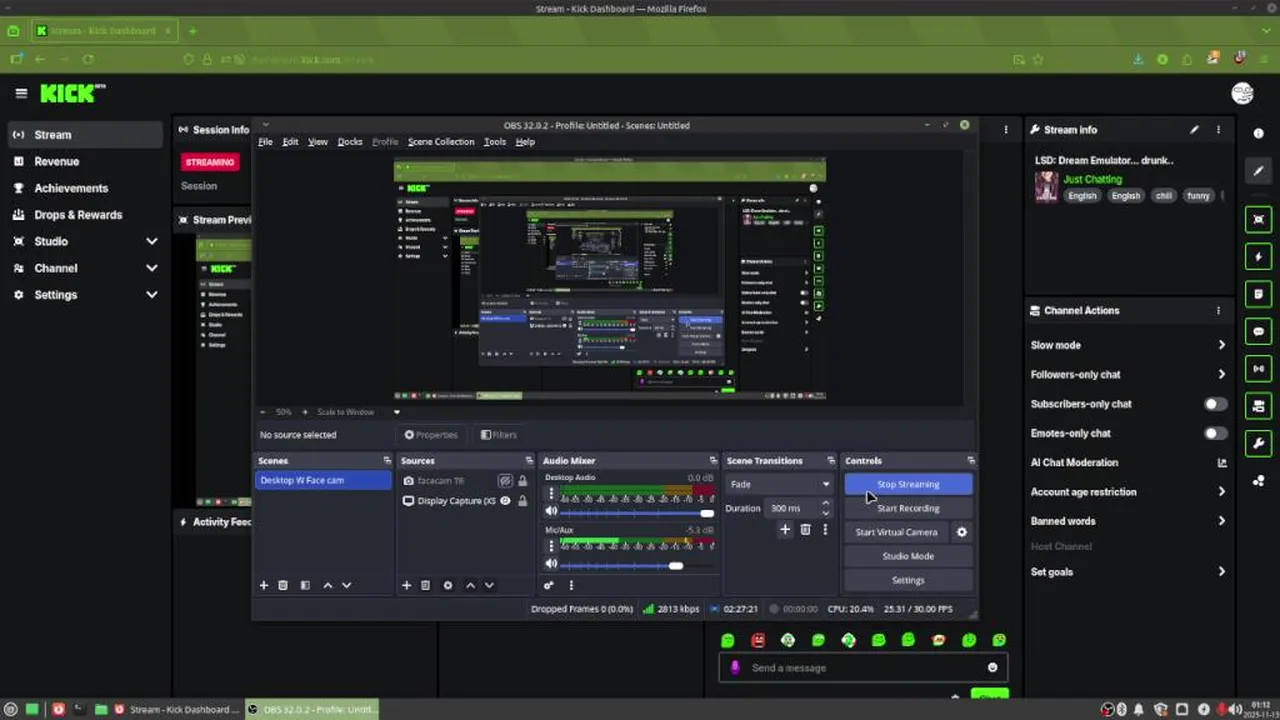
Task: Enable Studio Mode in OBS
Action: [908, 556]
